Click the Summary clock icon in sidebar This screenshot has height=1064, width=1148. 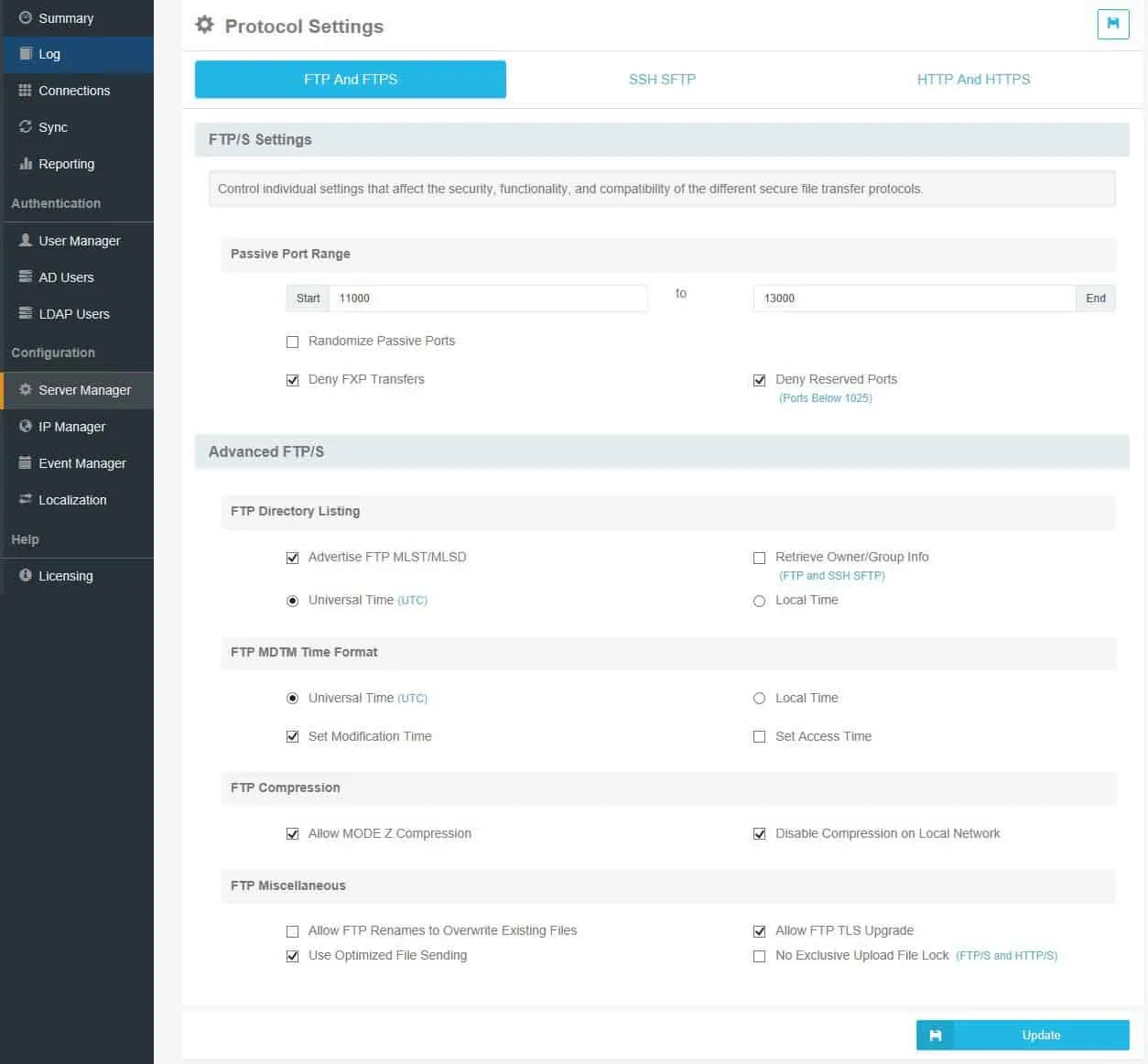[26, 17]
